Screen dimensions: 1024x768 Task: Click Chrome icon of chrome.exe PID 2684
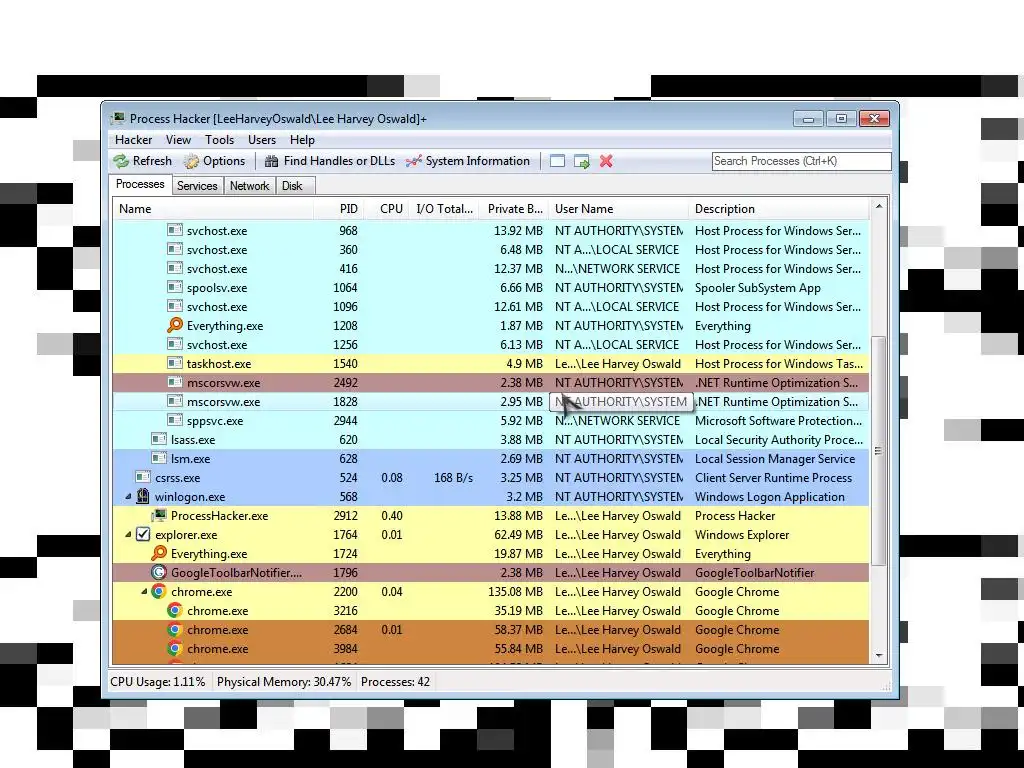point(174,629)
